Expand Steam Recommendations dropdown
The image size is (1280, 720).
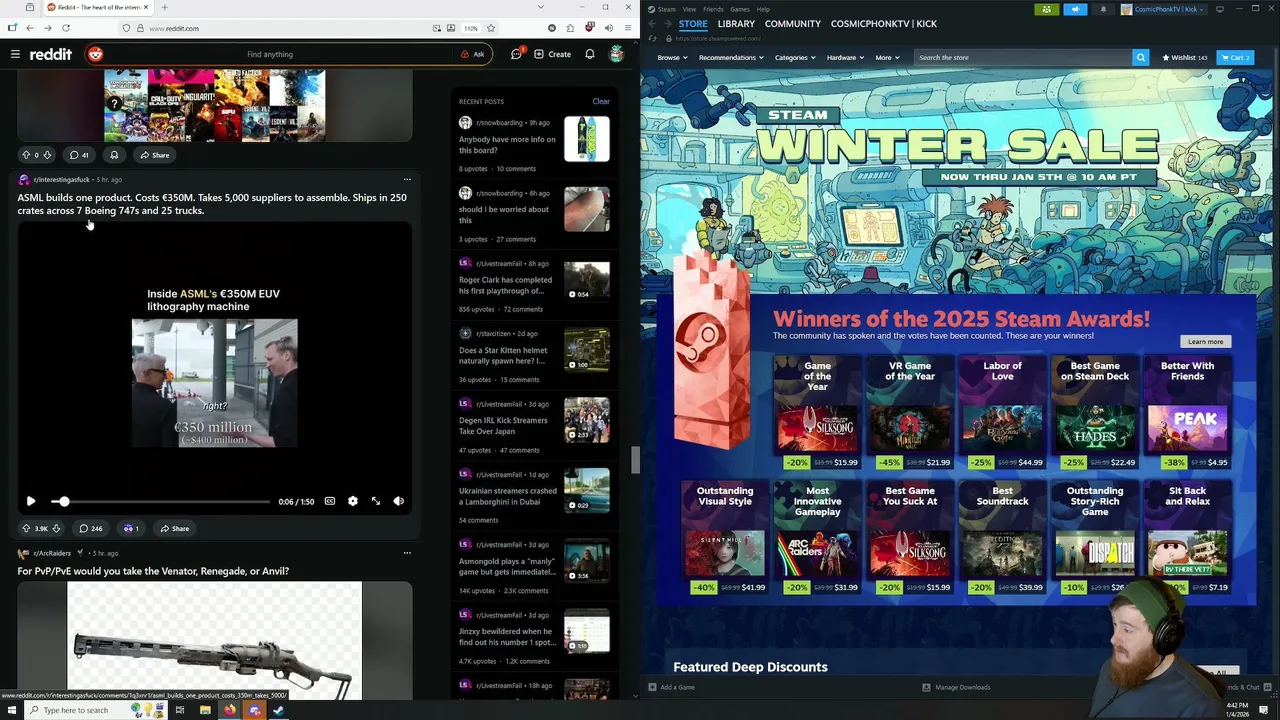point(731,57)
